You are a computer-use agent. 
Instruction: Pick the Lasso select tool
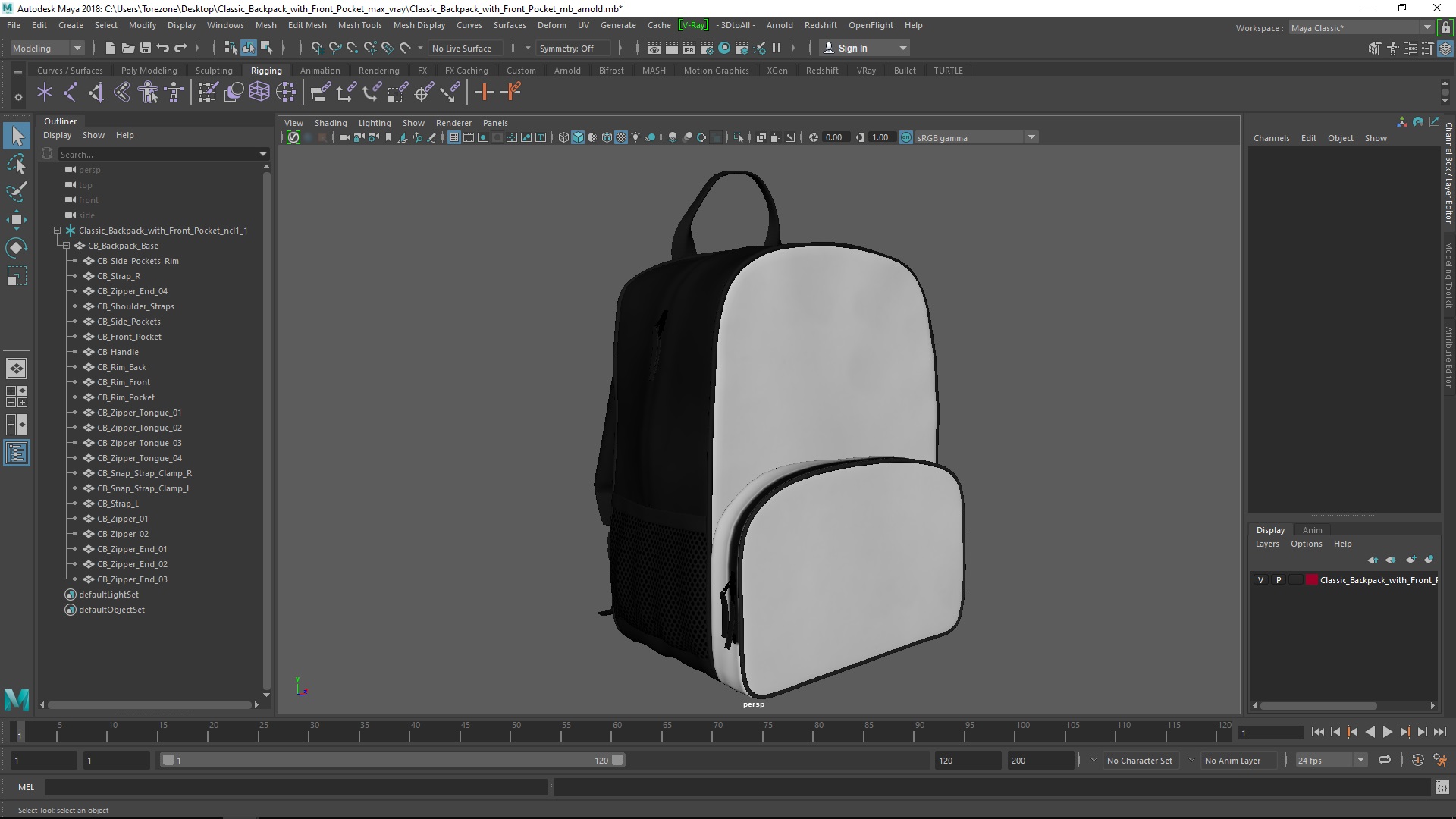point(16,164)
